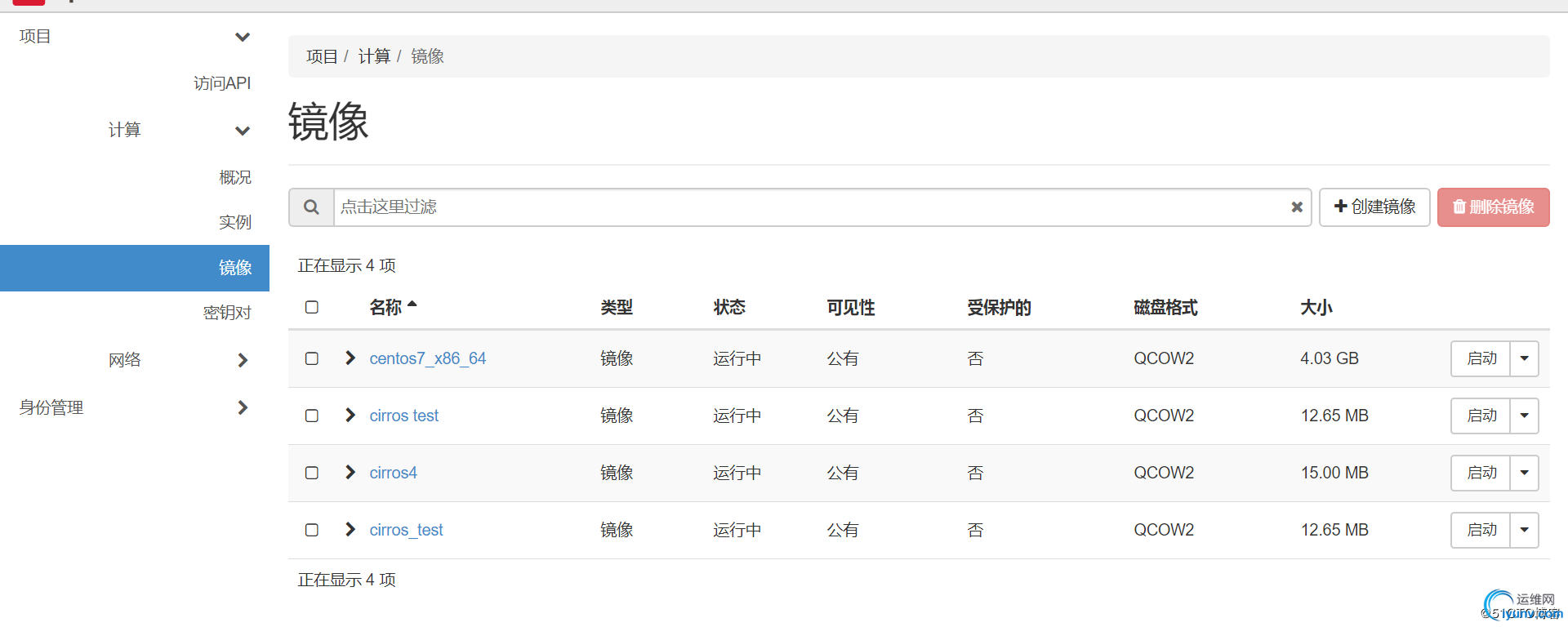Sort table by 状态 column header
This screenshot has width=1568, height=627.
[729, 308]
